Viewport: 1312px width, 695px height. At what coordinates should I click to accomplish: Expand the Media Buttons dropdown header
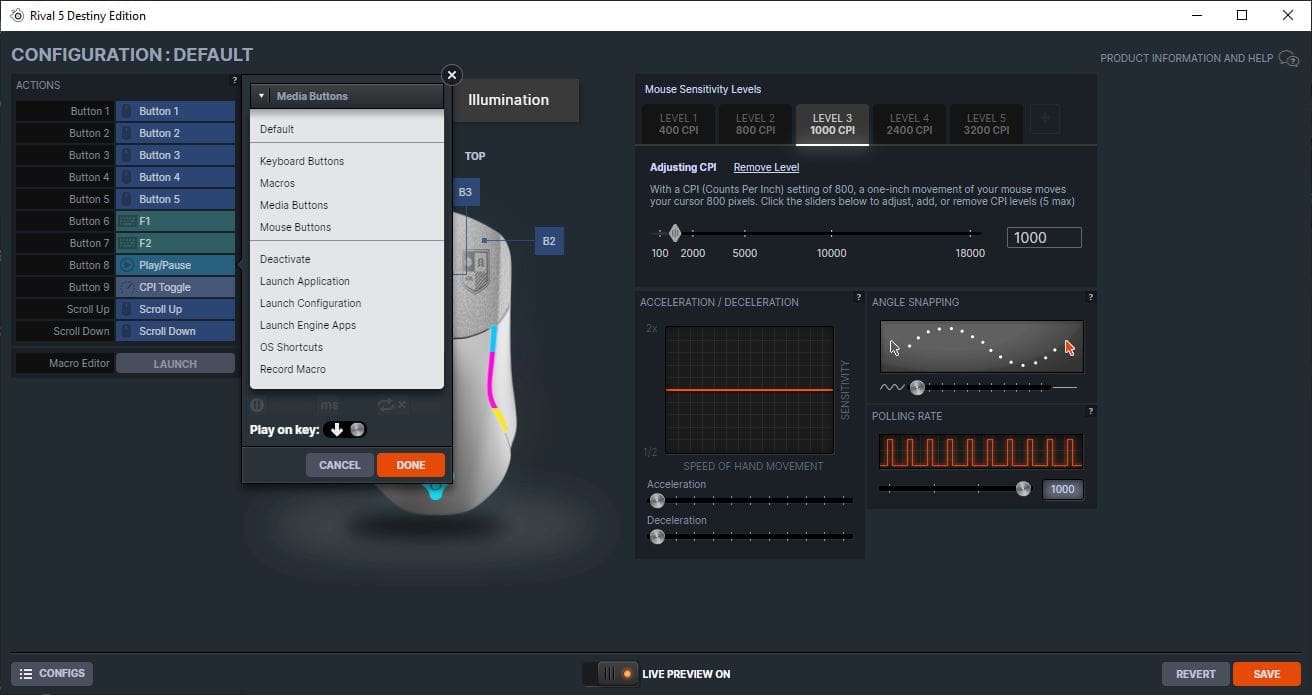tap(347, 96)
